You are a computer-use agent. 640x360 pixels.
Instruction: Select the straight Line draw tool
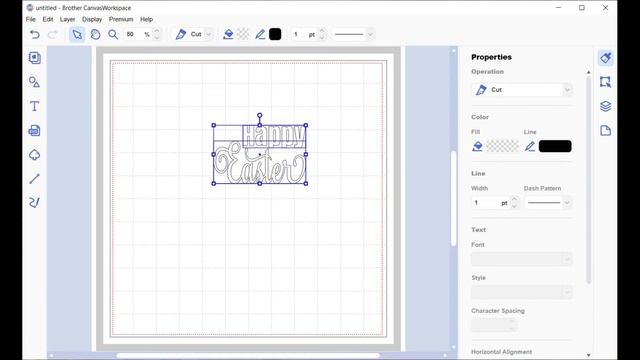[x=35, y=178]
